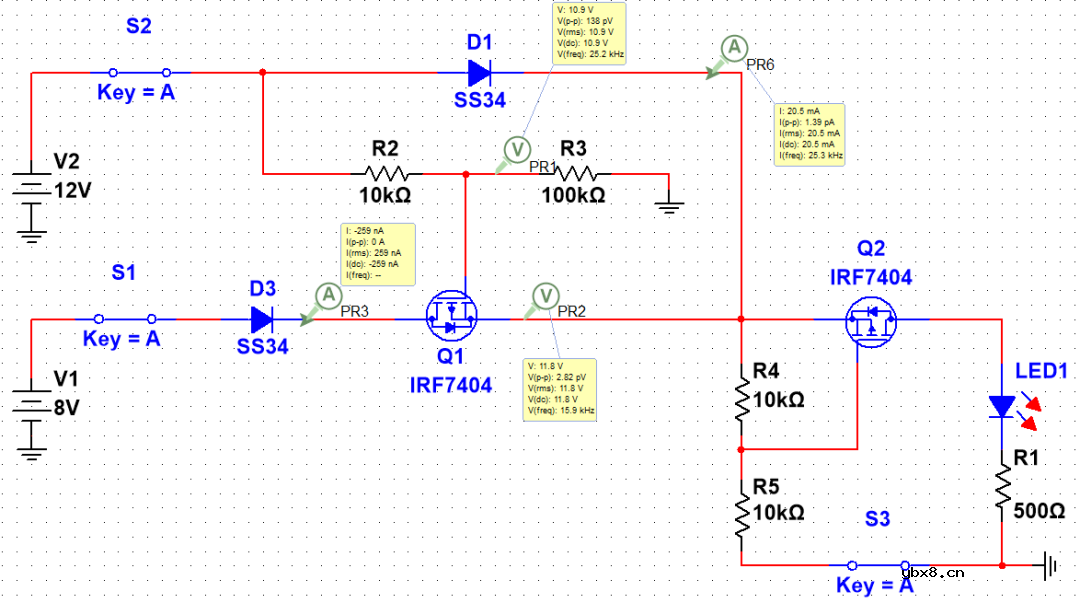Screen dimensions: 1080x603
Task: Toggle switch S3 at the bottom right
Action: [x=877, y=565]
